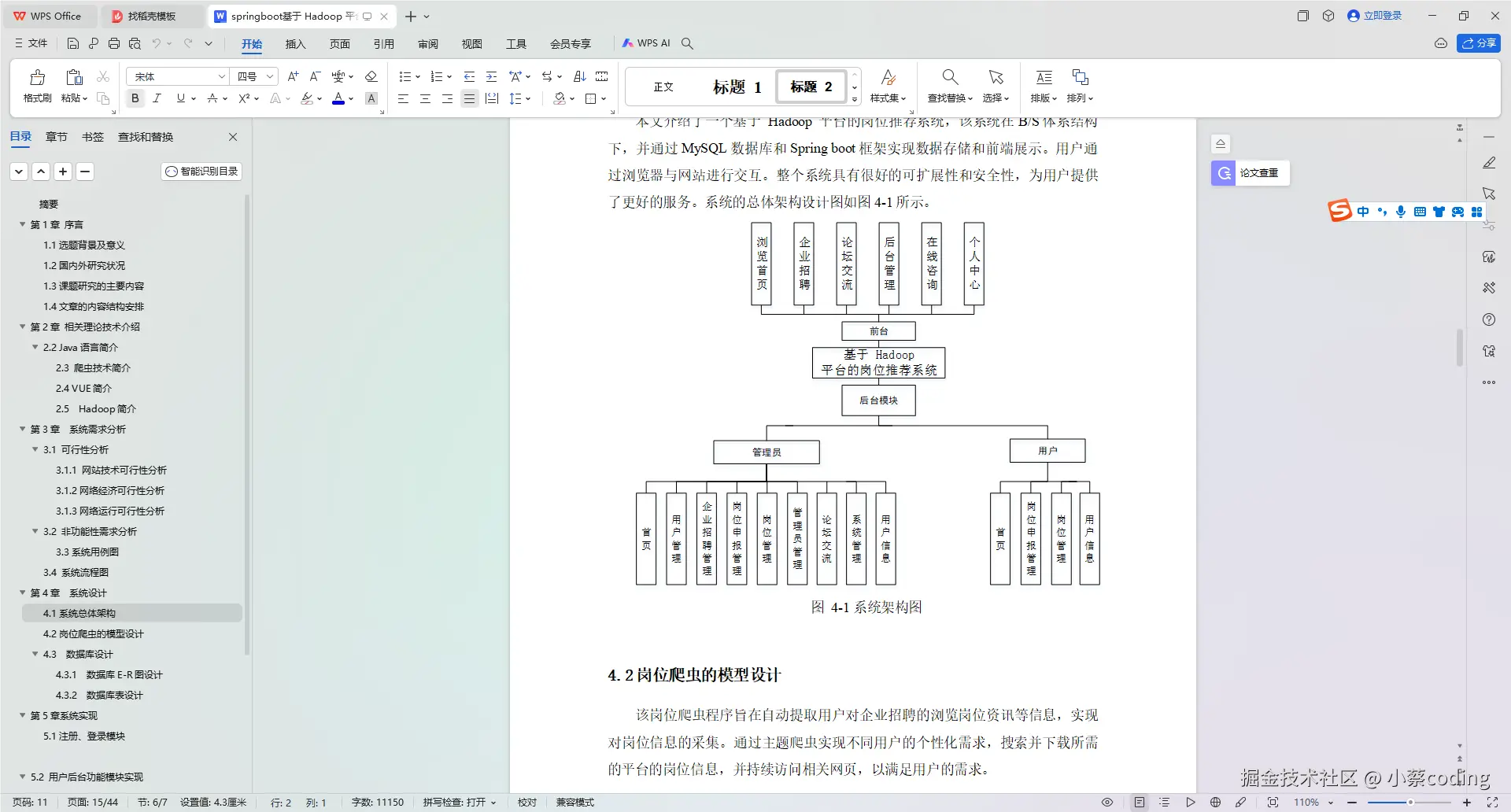Toggle Underline formatting
This screenshot has height=812, width=1511.
[181, 98]
